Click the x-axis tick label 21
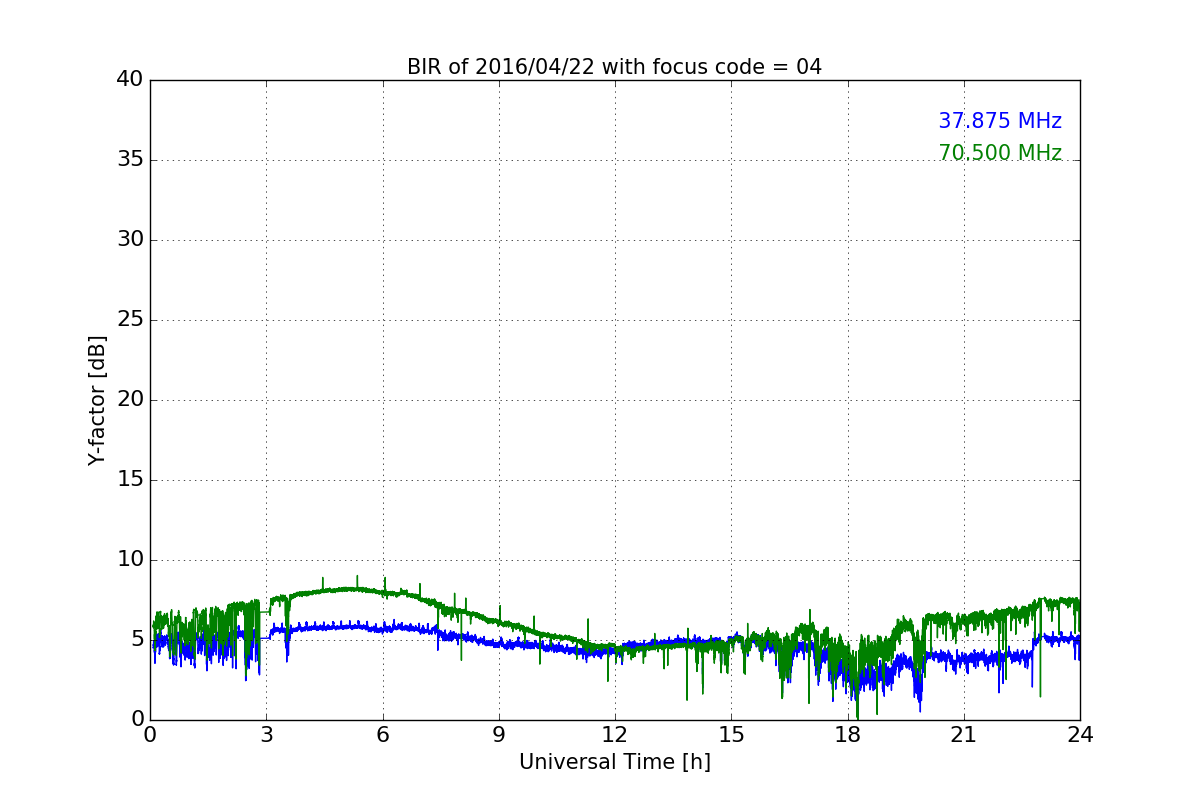Screen dimensions: 1200x800 coord(964,735)
